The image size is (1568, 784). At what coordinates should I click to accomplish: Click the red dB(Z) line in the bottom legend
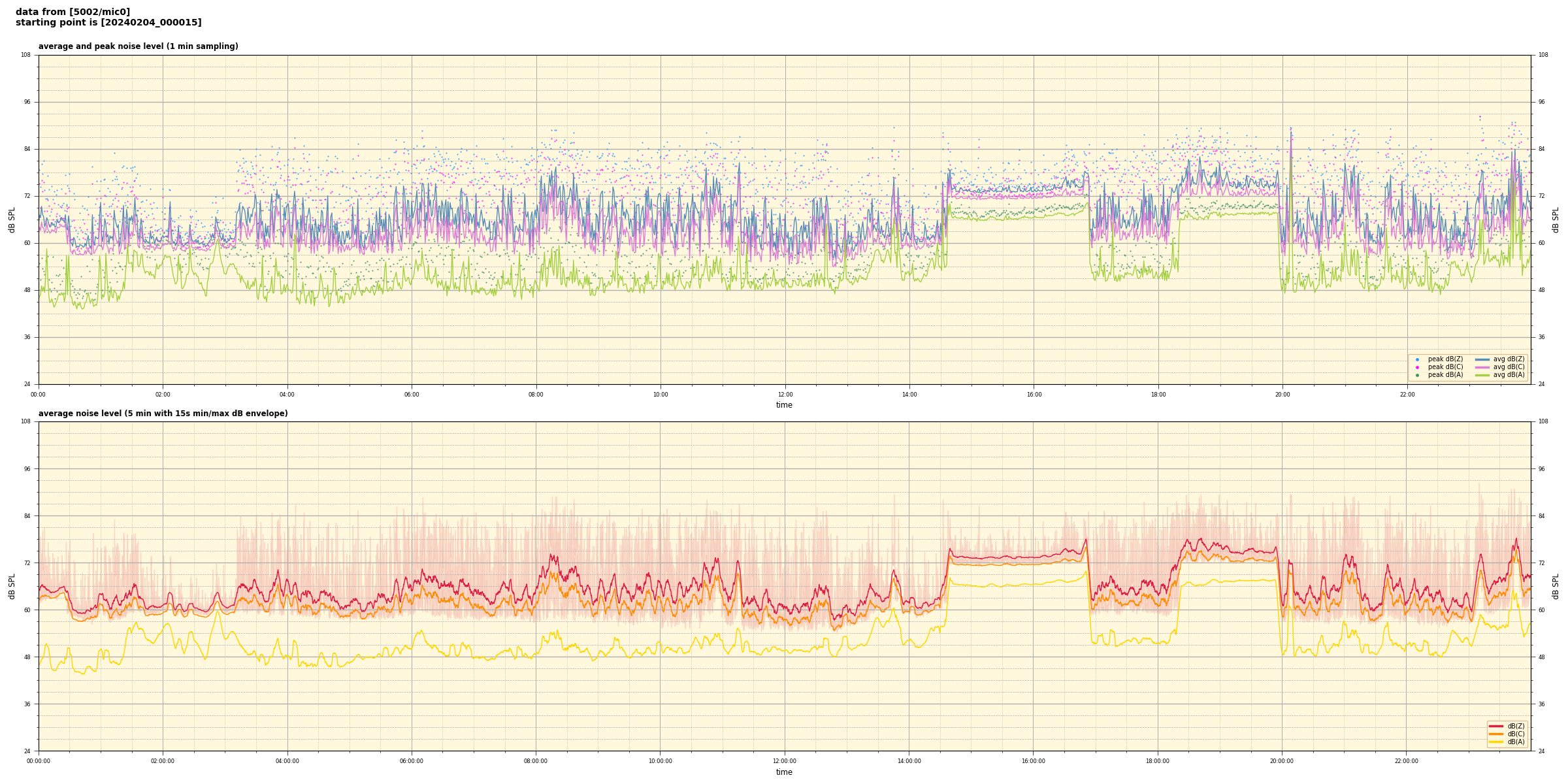[x=1495, y=726]
